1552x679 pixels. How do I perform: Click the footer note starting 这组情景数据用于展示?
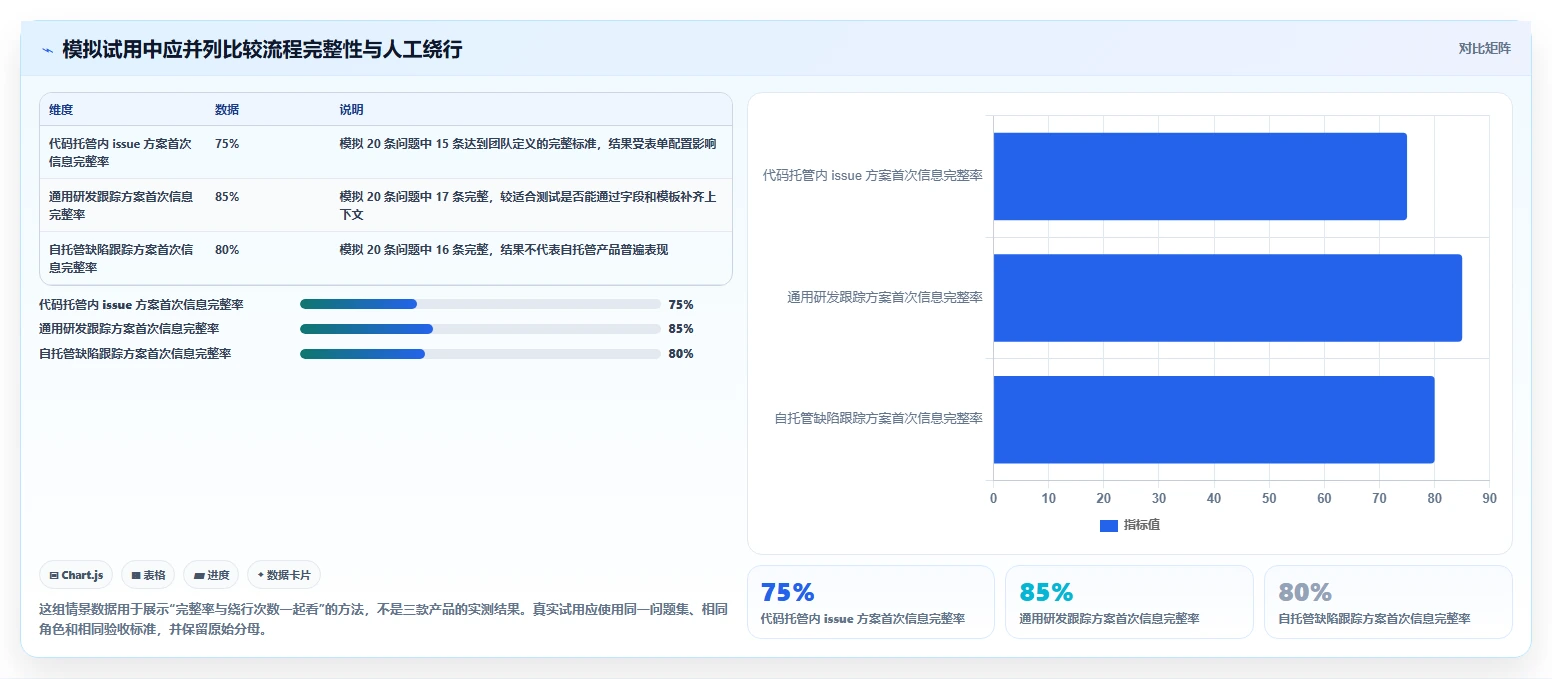[383, 620]
